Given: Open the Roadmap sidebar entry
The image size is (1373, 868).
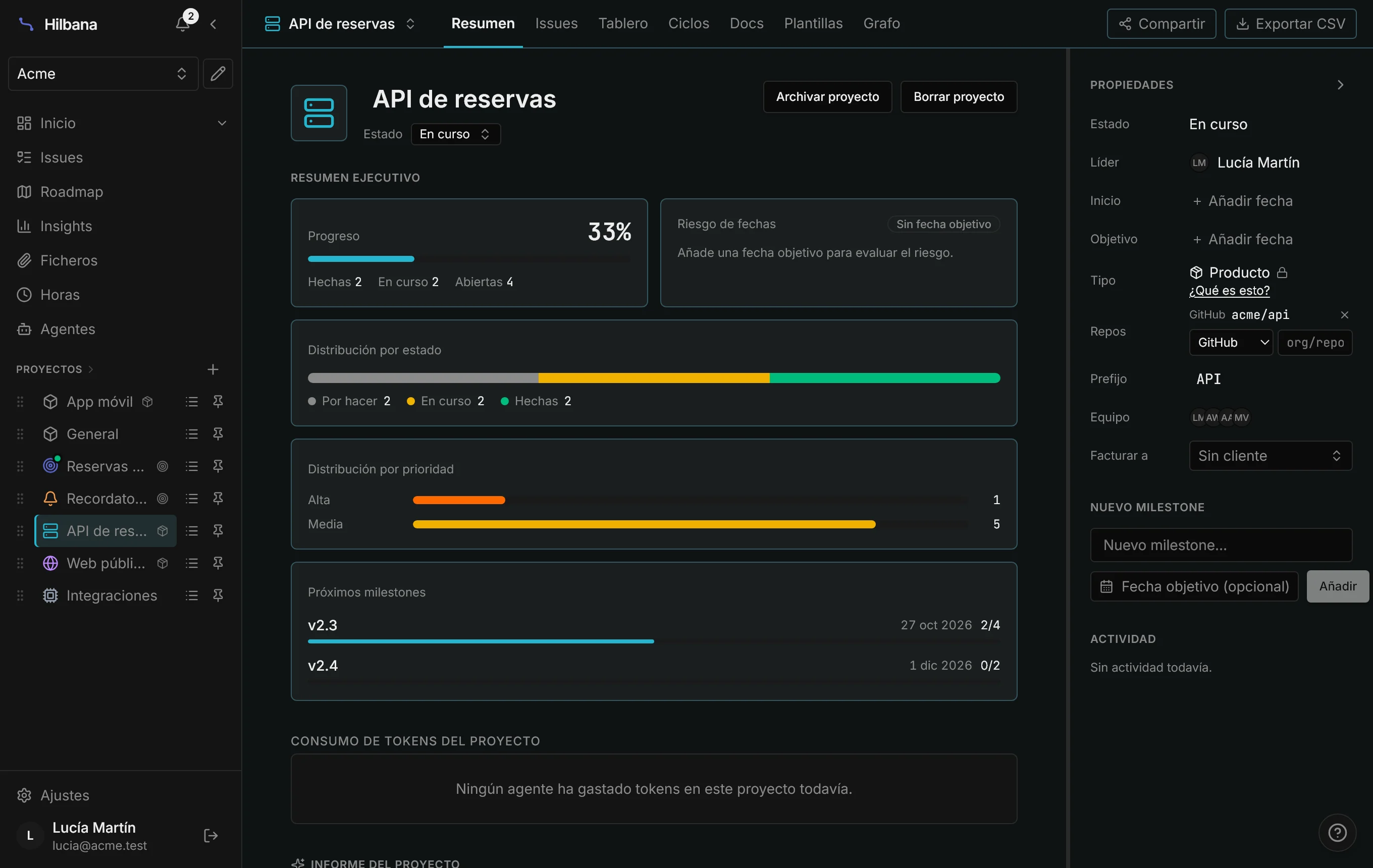Looking at the screenshot, I should click(x=71, y=191).
